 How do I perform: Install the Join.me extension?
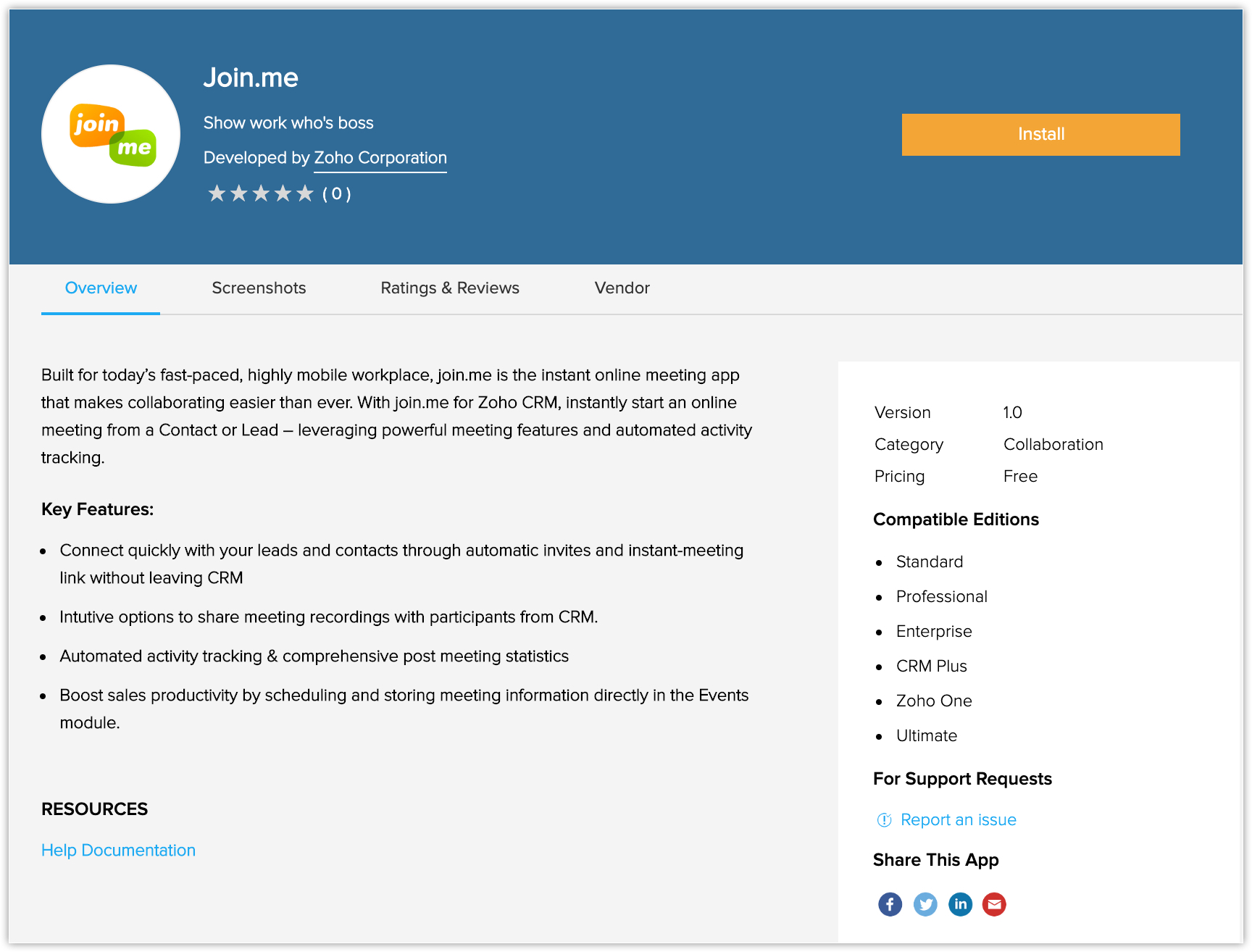tap(1040, 135)
